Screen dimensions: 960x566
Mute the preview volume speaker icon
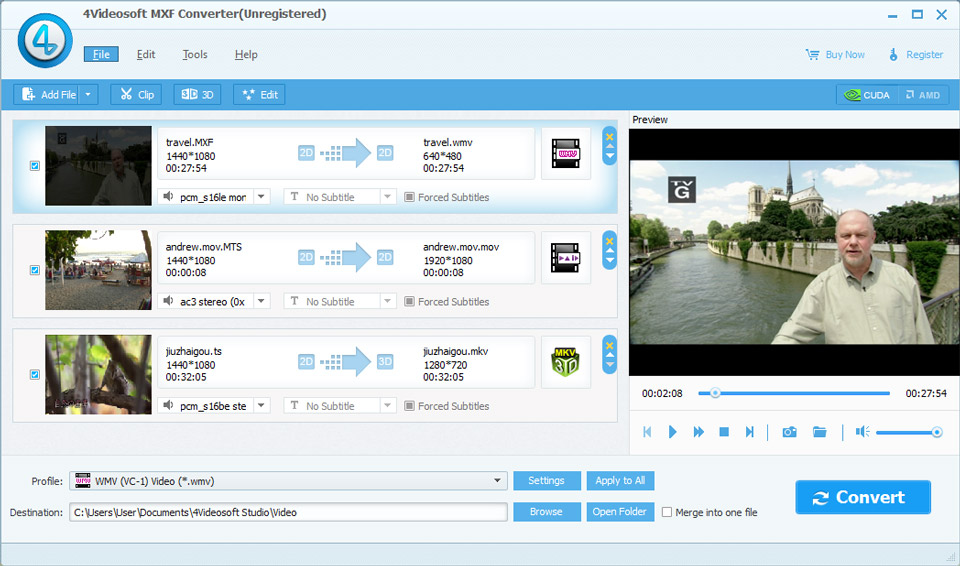tap(862, 432)
